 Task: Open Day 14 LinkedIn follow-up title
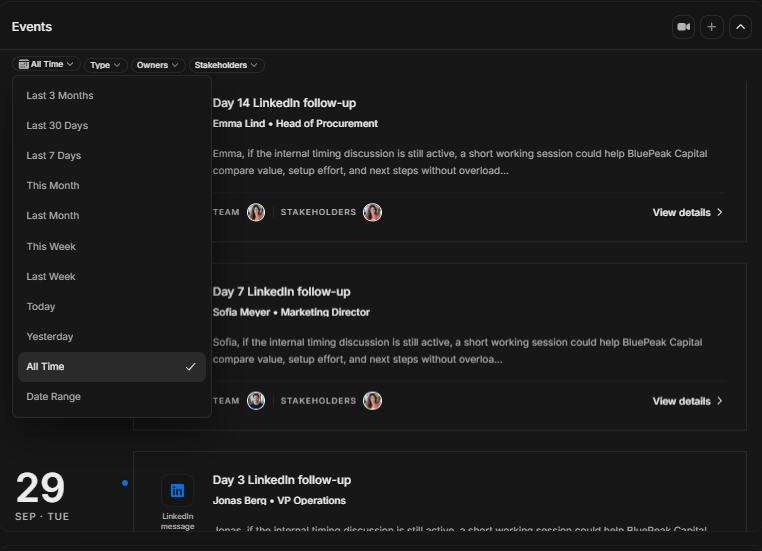click(284, 103)
